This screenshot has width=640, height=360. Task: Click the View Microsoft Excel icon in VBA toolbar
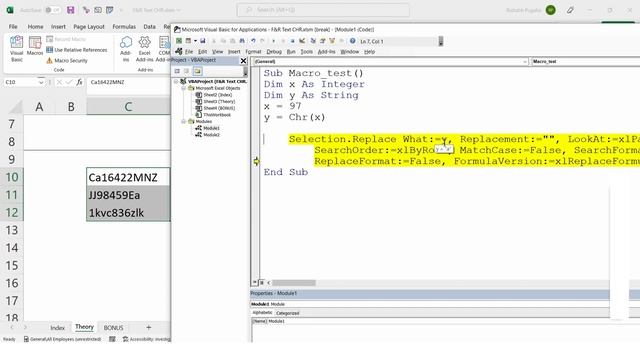pos(179,41)
